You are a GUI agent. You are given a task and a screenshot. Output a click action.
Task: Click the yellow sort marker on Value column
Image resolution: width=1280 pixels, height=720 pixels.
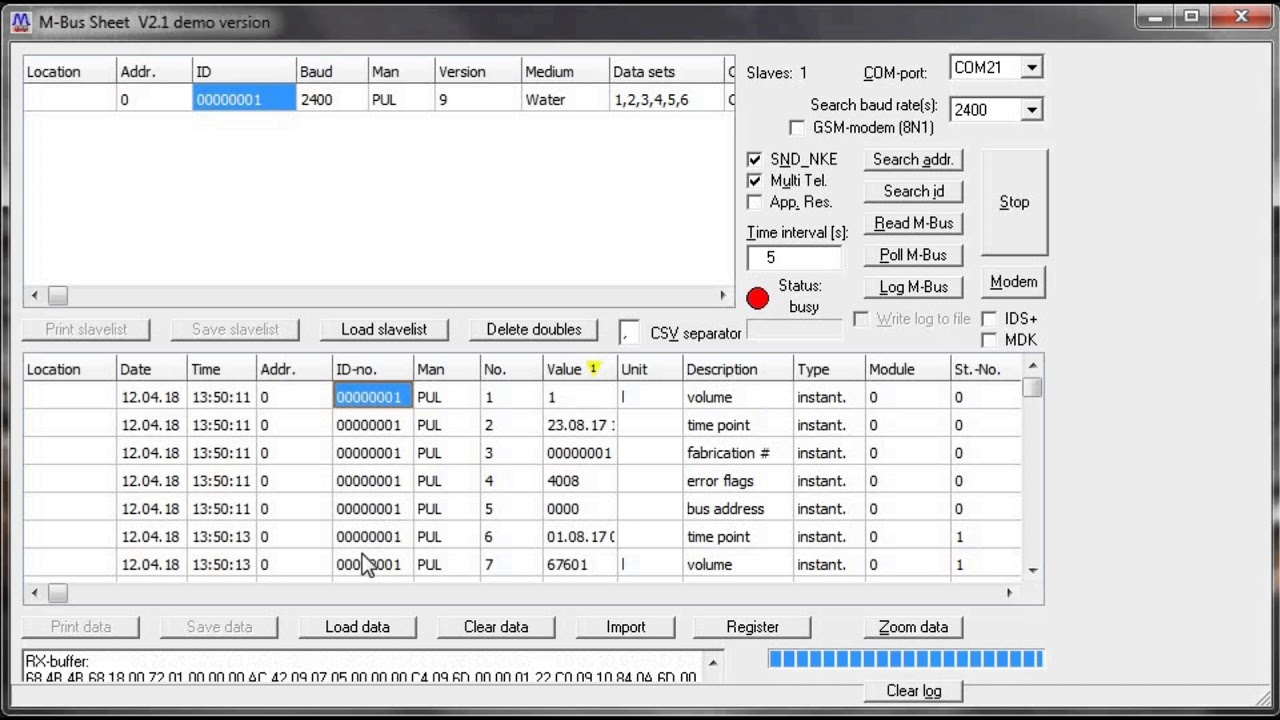593,369
